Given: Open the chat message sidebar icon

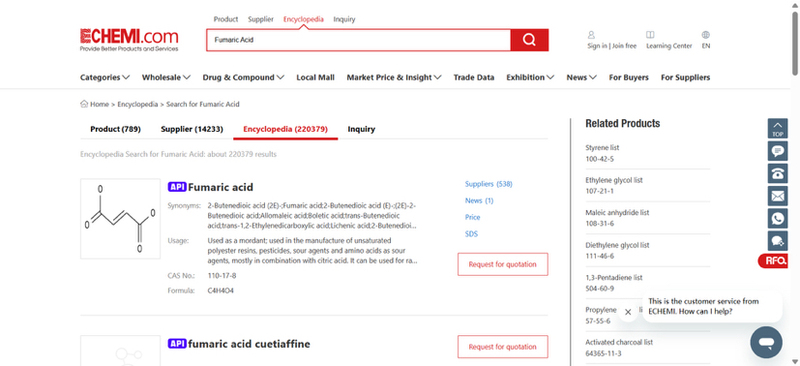Looking at the screenshot, I should tap(778, 151).
